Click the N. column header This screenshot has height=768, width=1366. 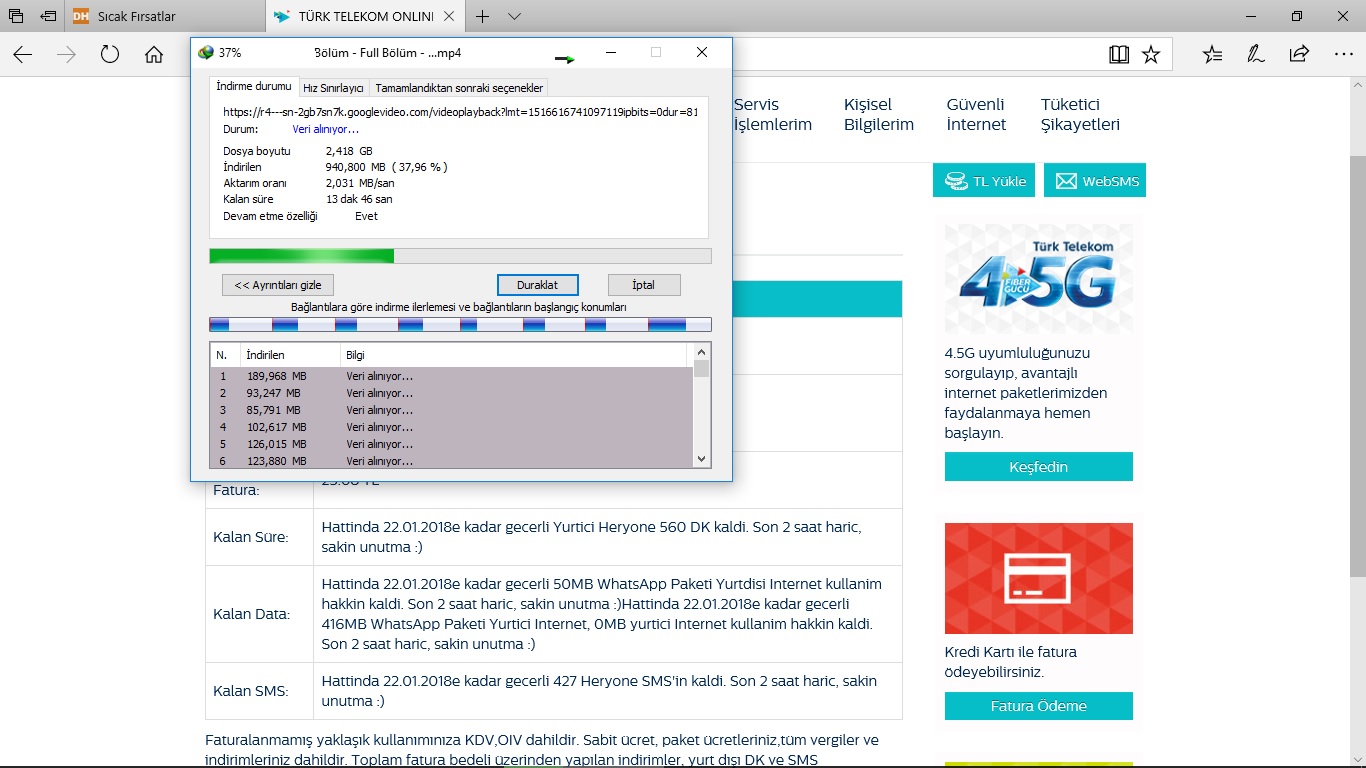click(x=225, y=355)
